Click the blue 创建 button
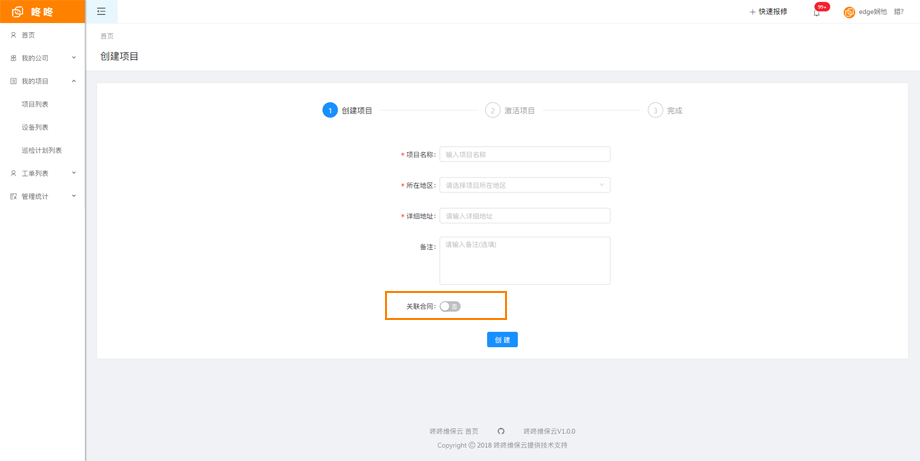The height and width of the screenshot is (461, 920). [x=502, y=340]
